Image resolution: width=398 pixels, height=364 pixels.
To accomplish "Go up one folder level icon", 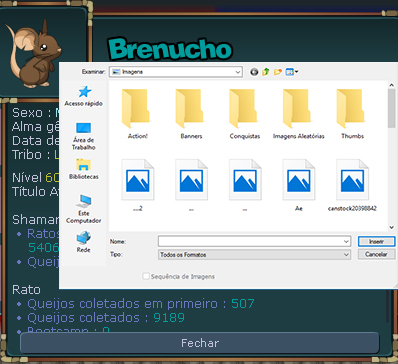I will click(x=266, y=72).
